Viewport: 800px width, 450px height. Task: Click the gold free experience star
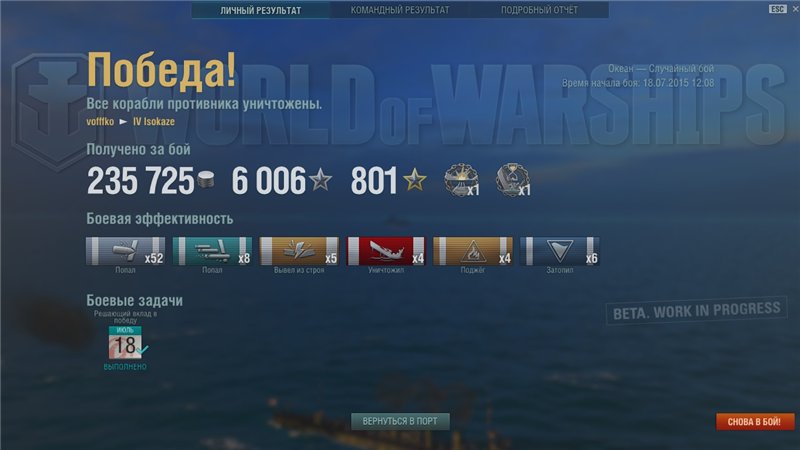[415, 180]
